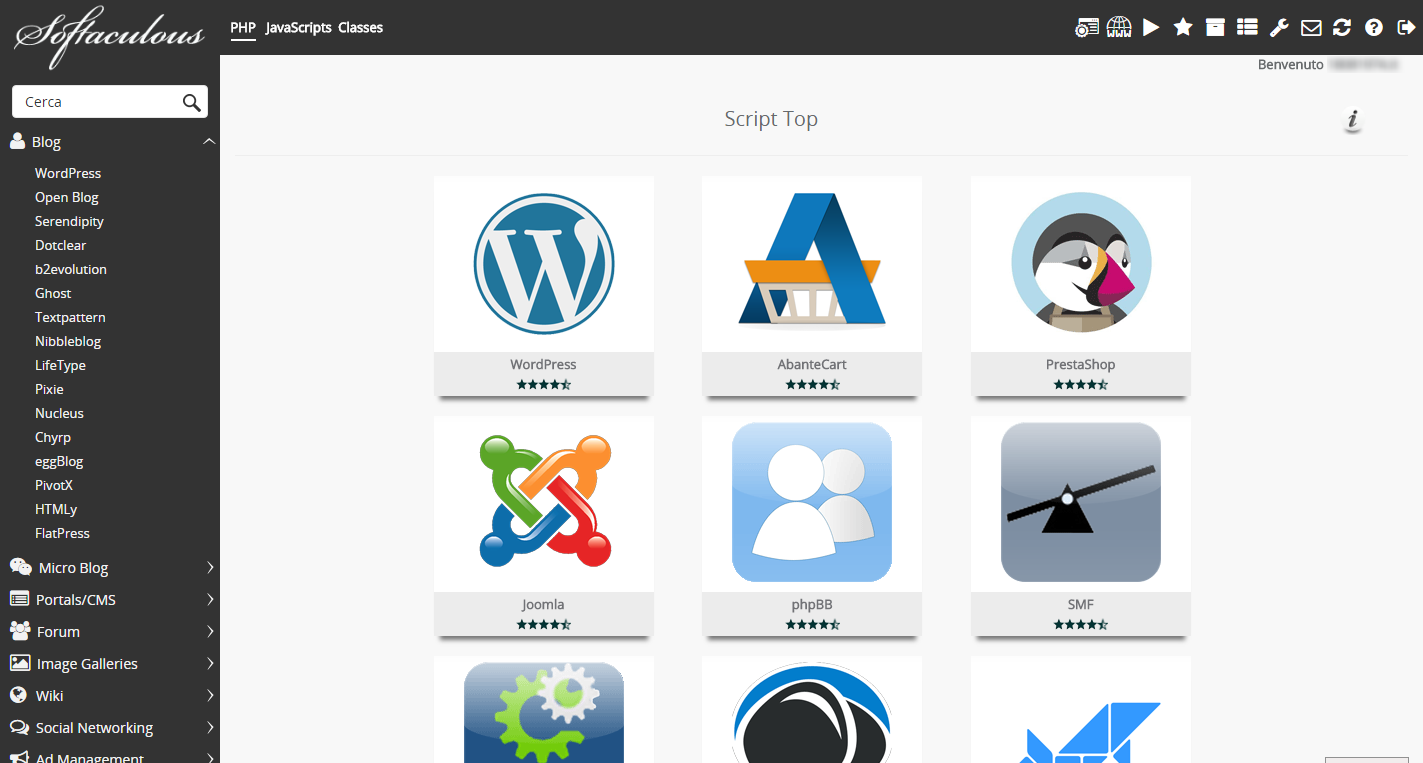Viewport: 1423px width, 763px height.
Task: Select HTMLy in sidebar
Action: (56, 509)
